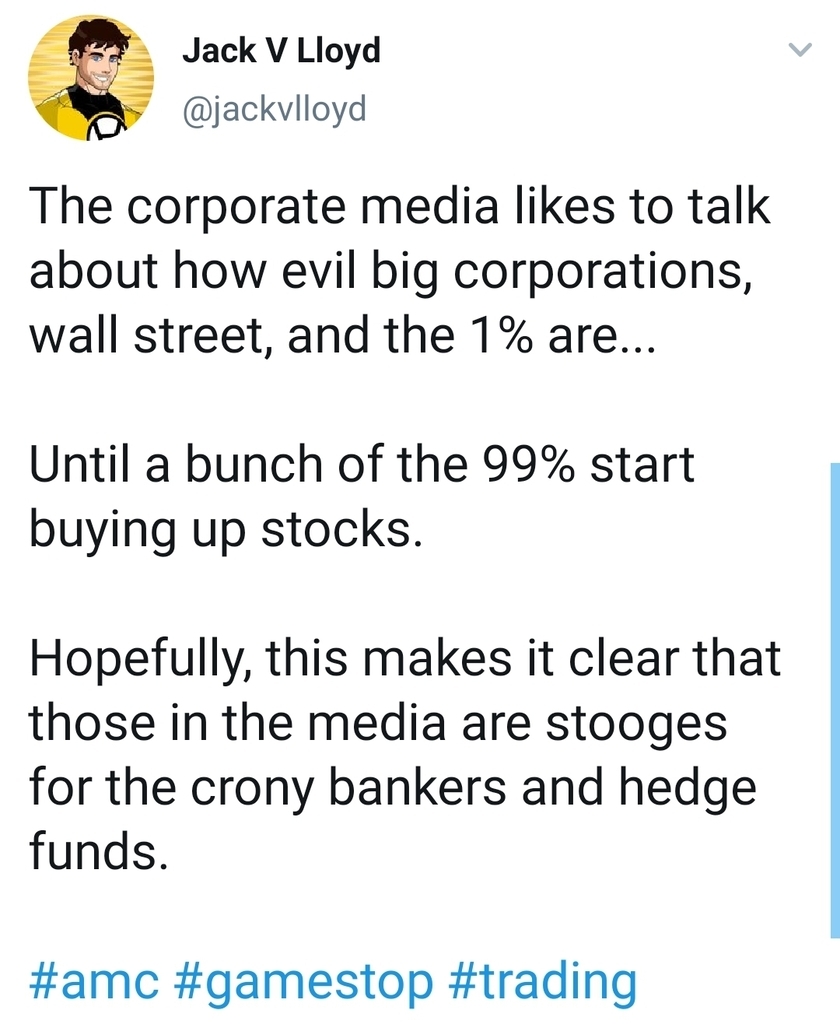840x1024 pixels.
Task: Click Jack V Lloyd's profile avatar
Action: pos(91,80)
